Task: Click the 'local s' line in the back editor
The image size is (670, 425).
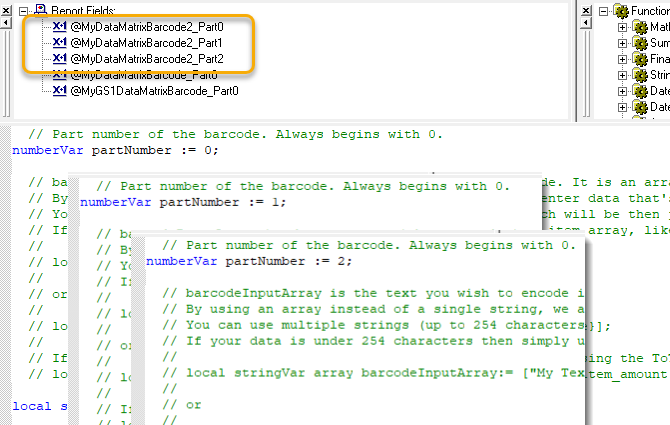Action: click(x=40, y=406)
